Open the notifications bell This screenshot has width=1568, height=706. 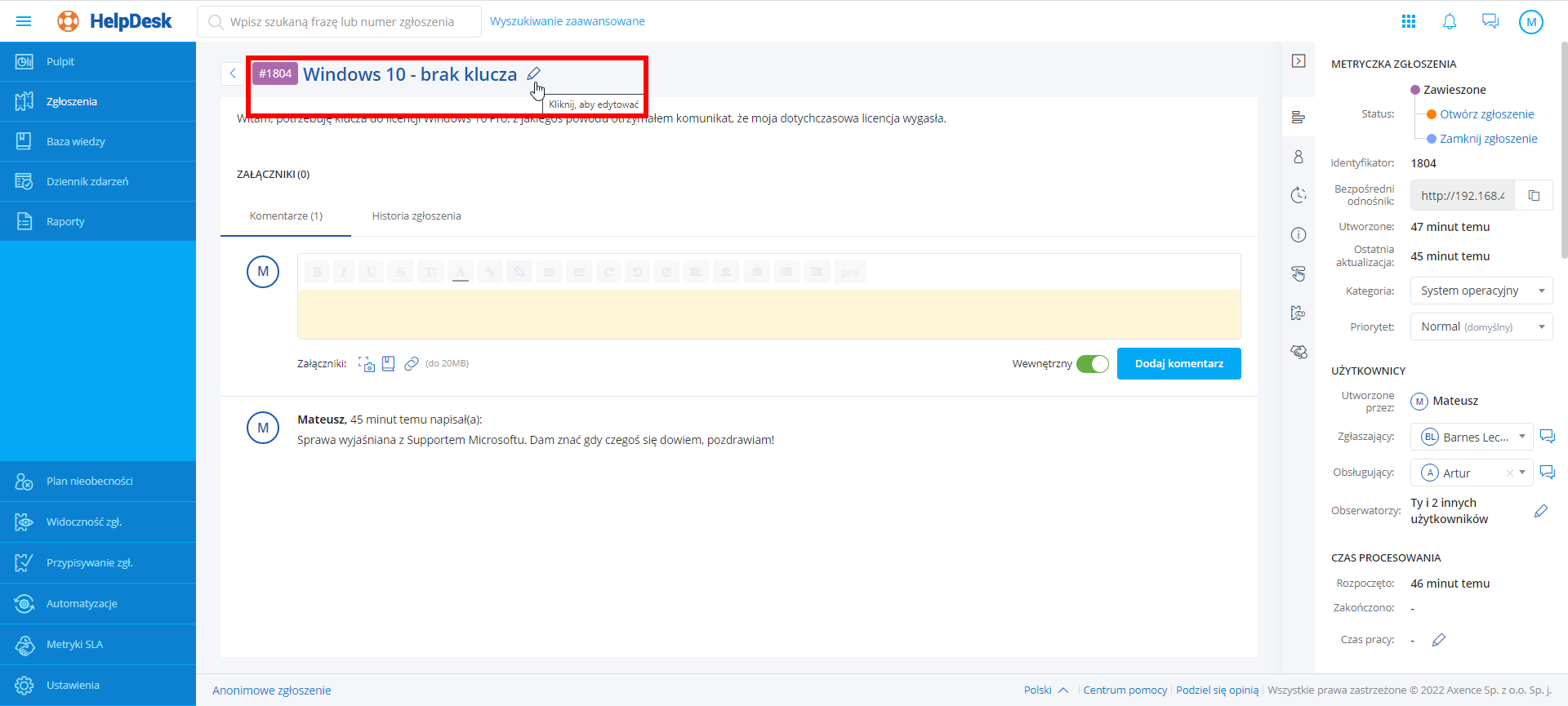point(1449,22)
